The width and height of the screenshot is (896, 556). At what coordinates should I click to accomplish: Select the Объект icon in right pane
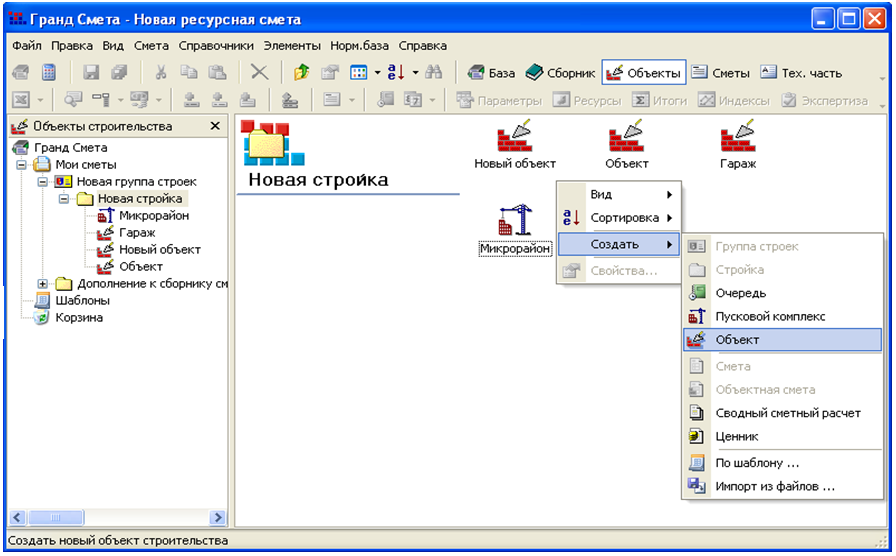pyautogui.click(x=626, y=145)
